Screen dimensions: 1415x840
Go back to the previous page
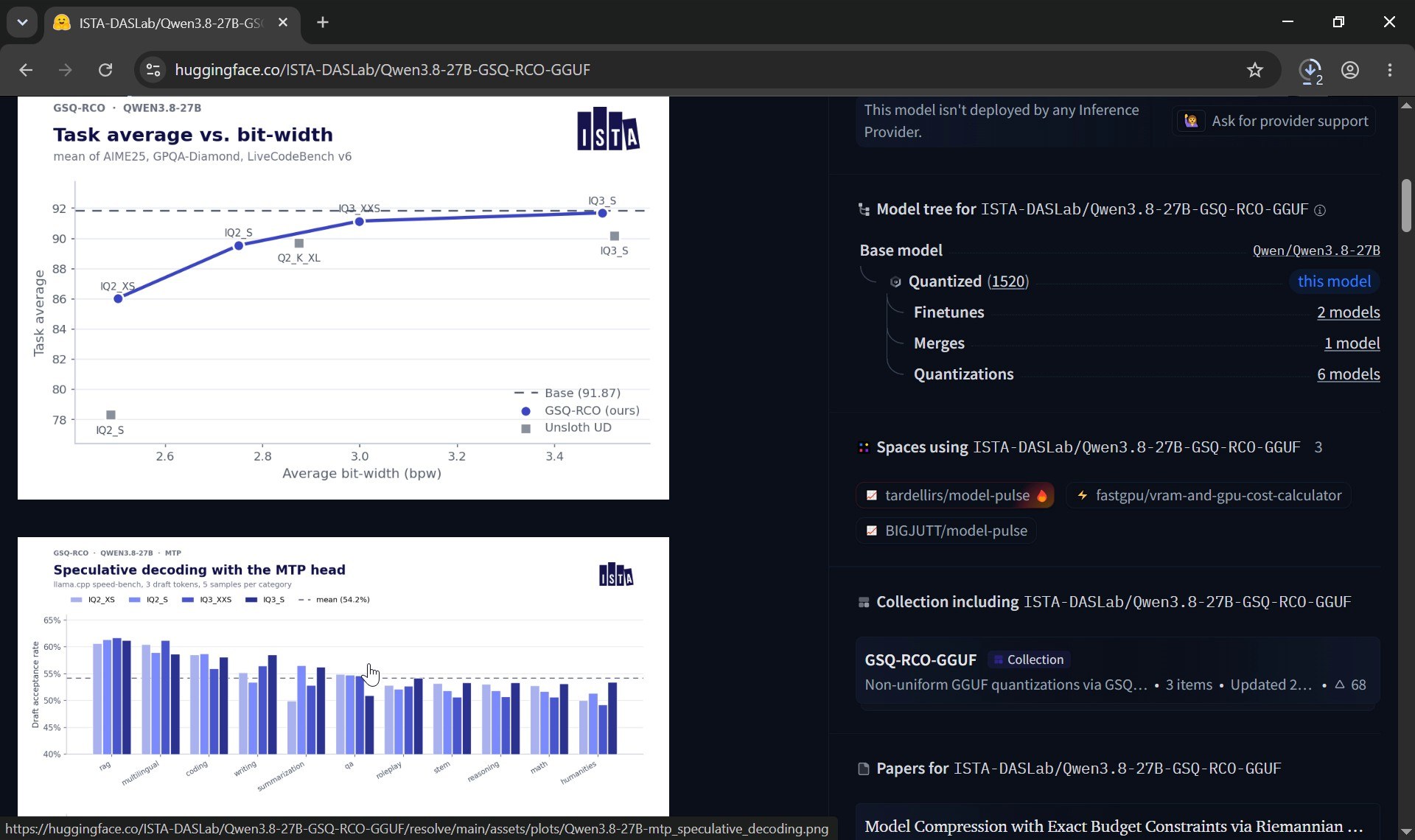point(26,70)
